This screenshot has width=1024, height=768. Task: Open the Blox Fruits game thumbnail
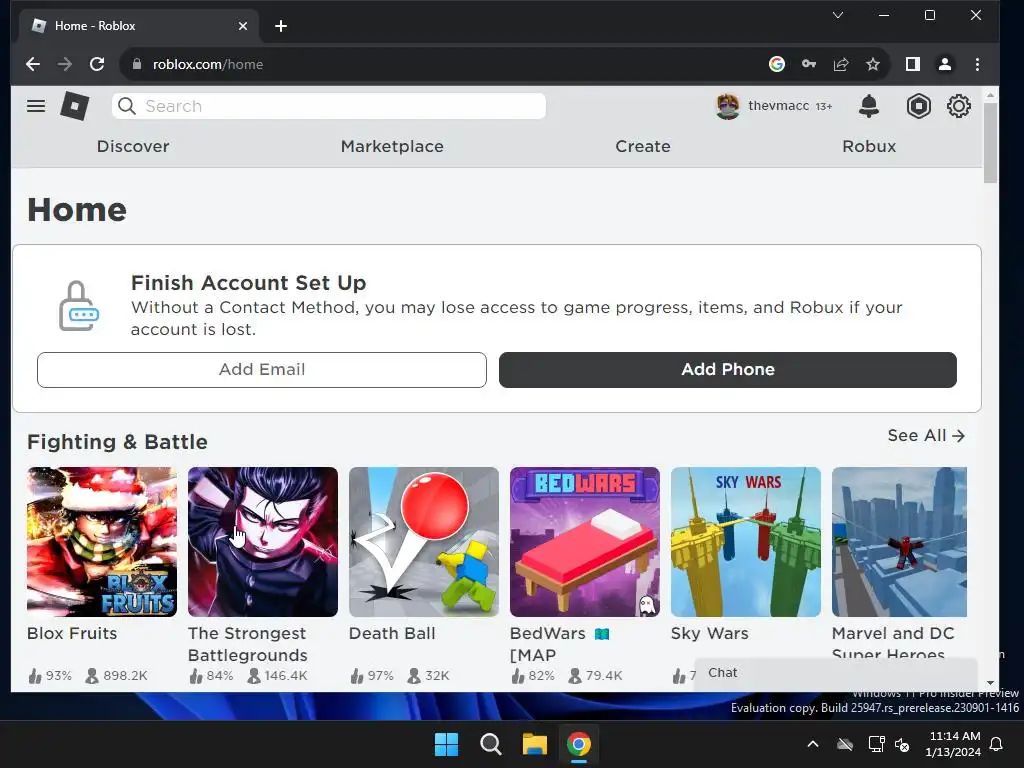(102, 541)
